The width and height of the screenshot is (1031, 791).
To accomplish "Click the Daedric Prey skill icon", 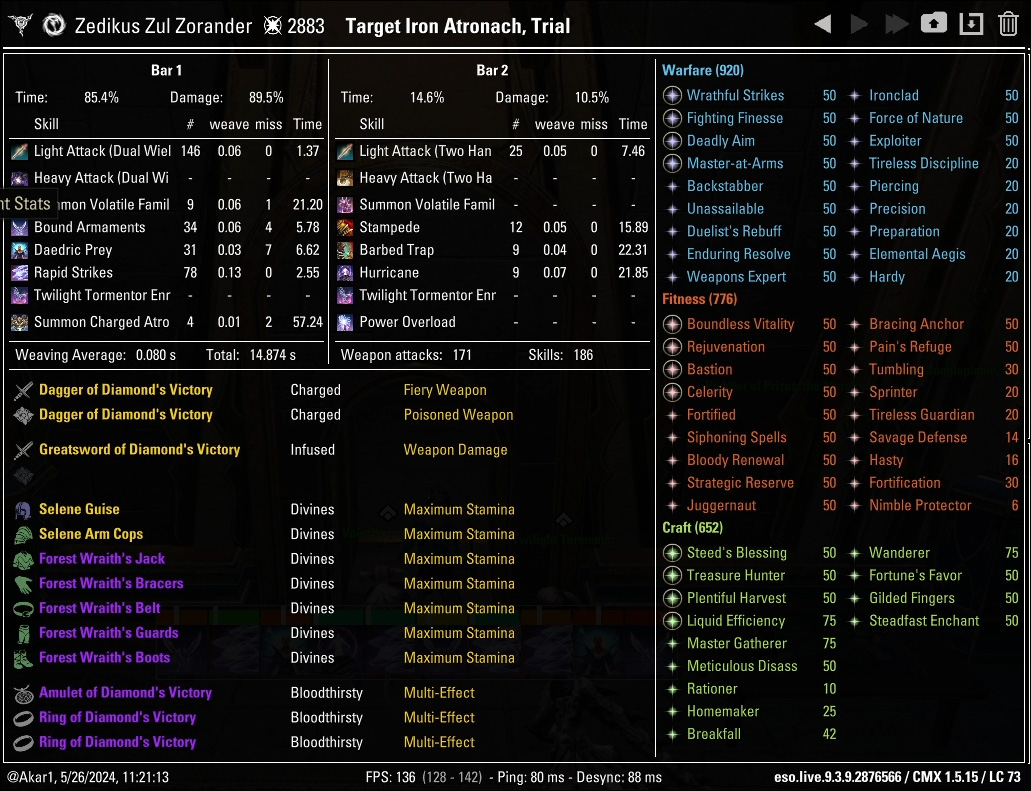I will (20, 250).
